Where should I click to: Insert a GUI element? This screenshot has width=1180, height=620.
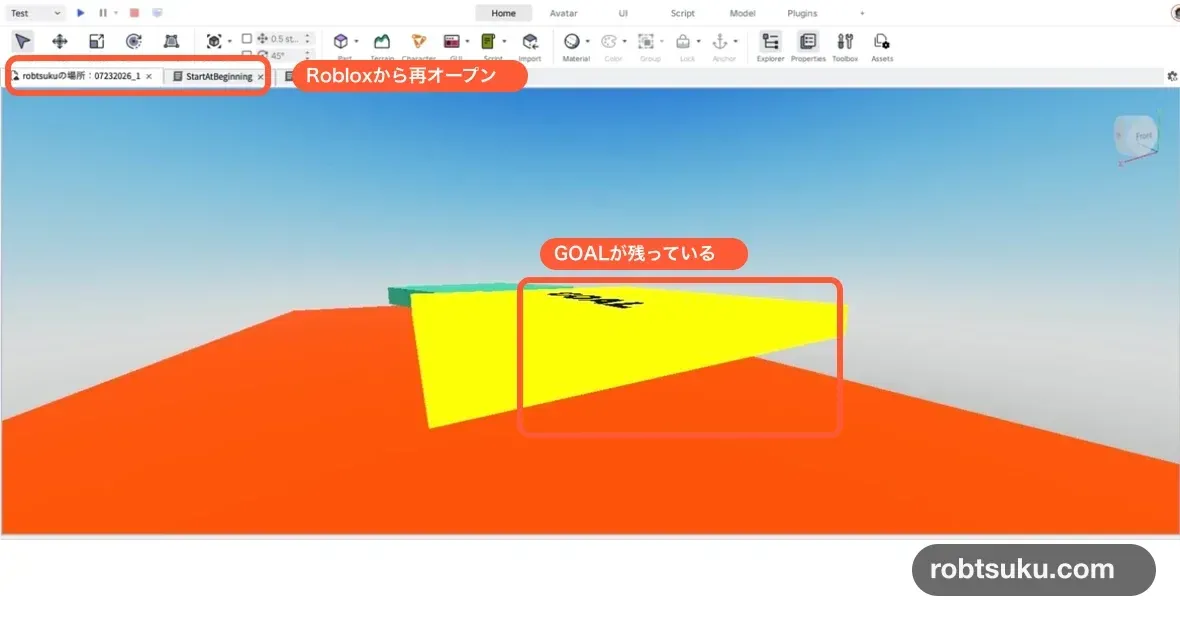click(452, 41)
